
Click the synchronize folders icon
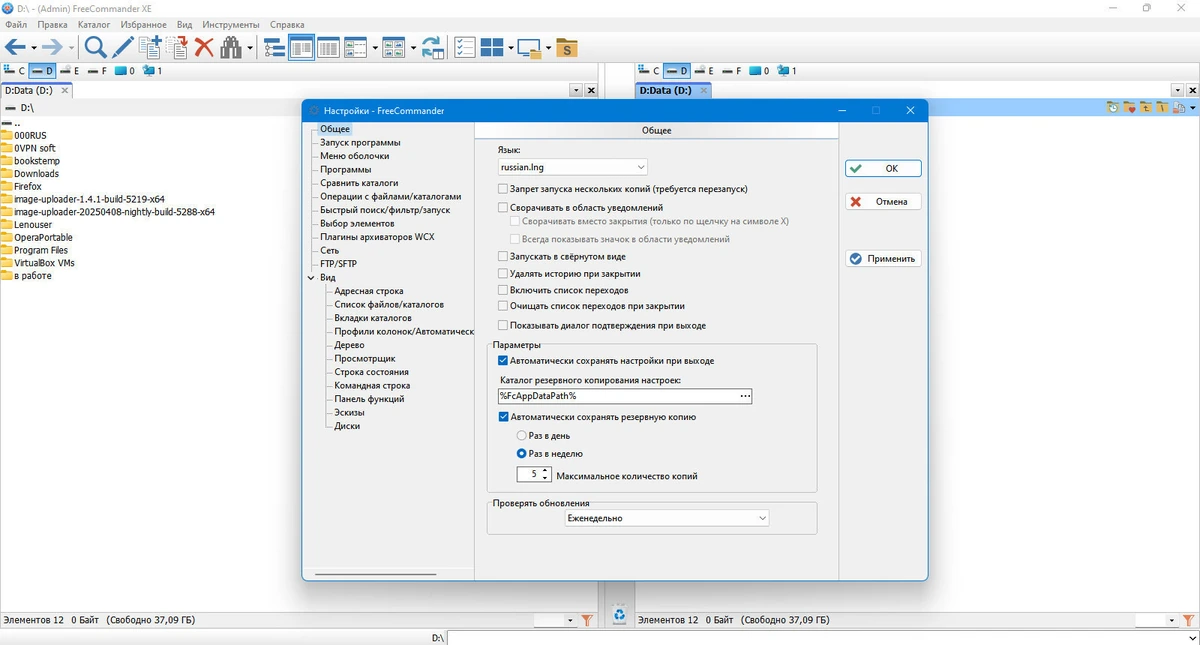[433, 47]
